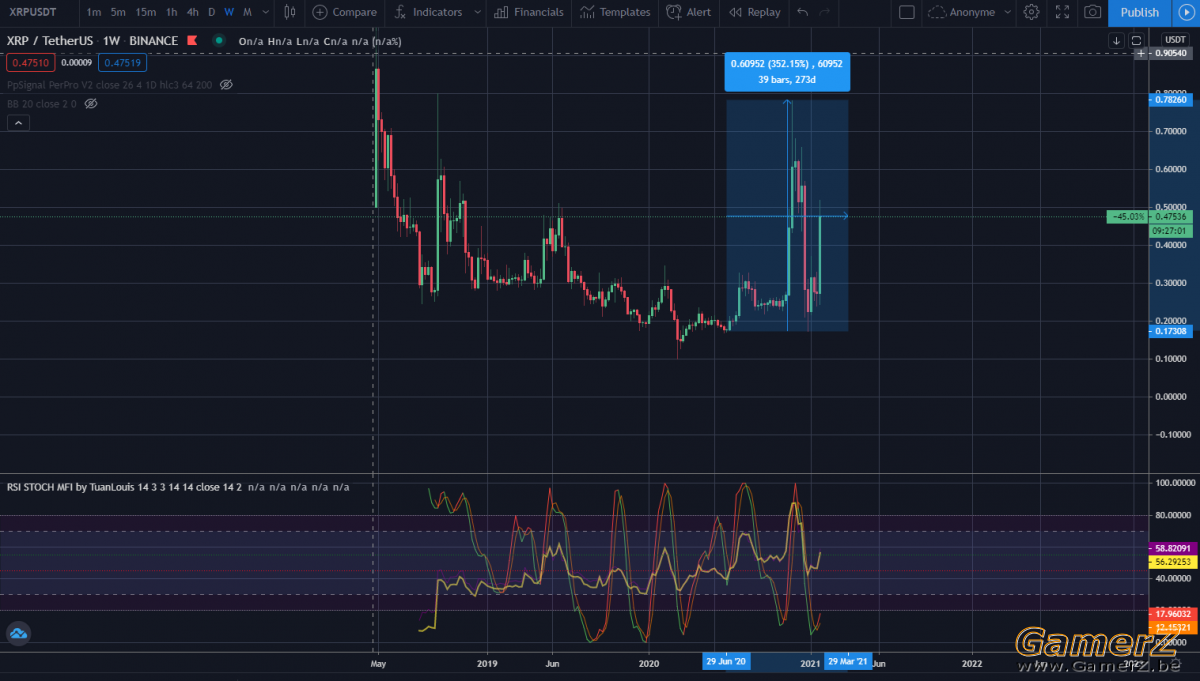
Task: Click the red 17.96032 indicator value label
Action: pyautogui.click(x=1172, y=614)
